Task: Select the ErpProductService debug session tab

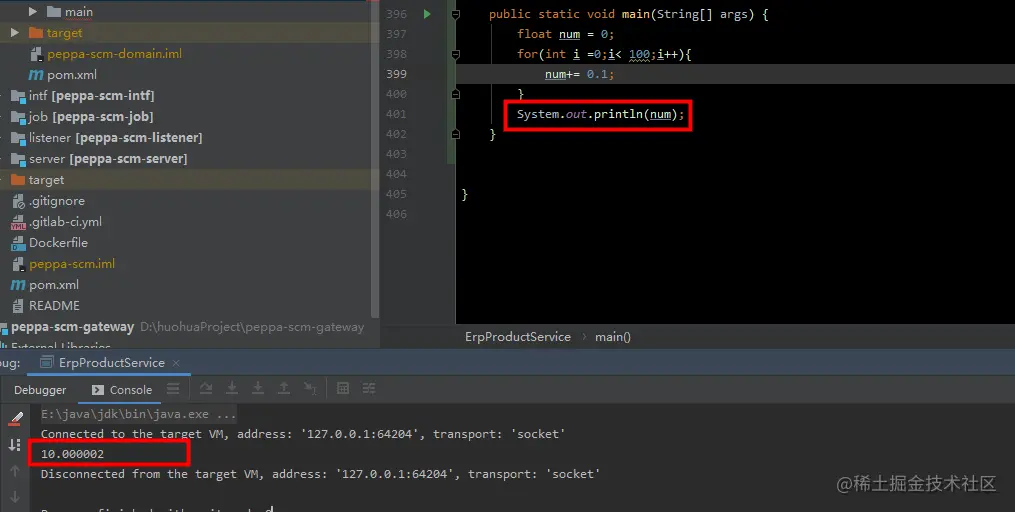Action: [x=111, y=362]
